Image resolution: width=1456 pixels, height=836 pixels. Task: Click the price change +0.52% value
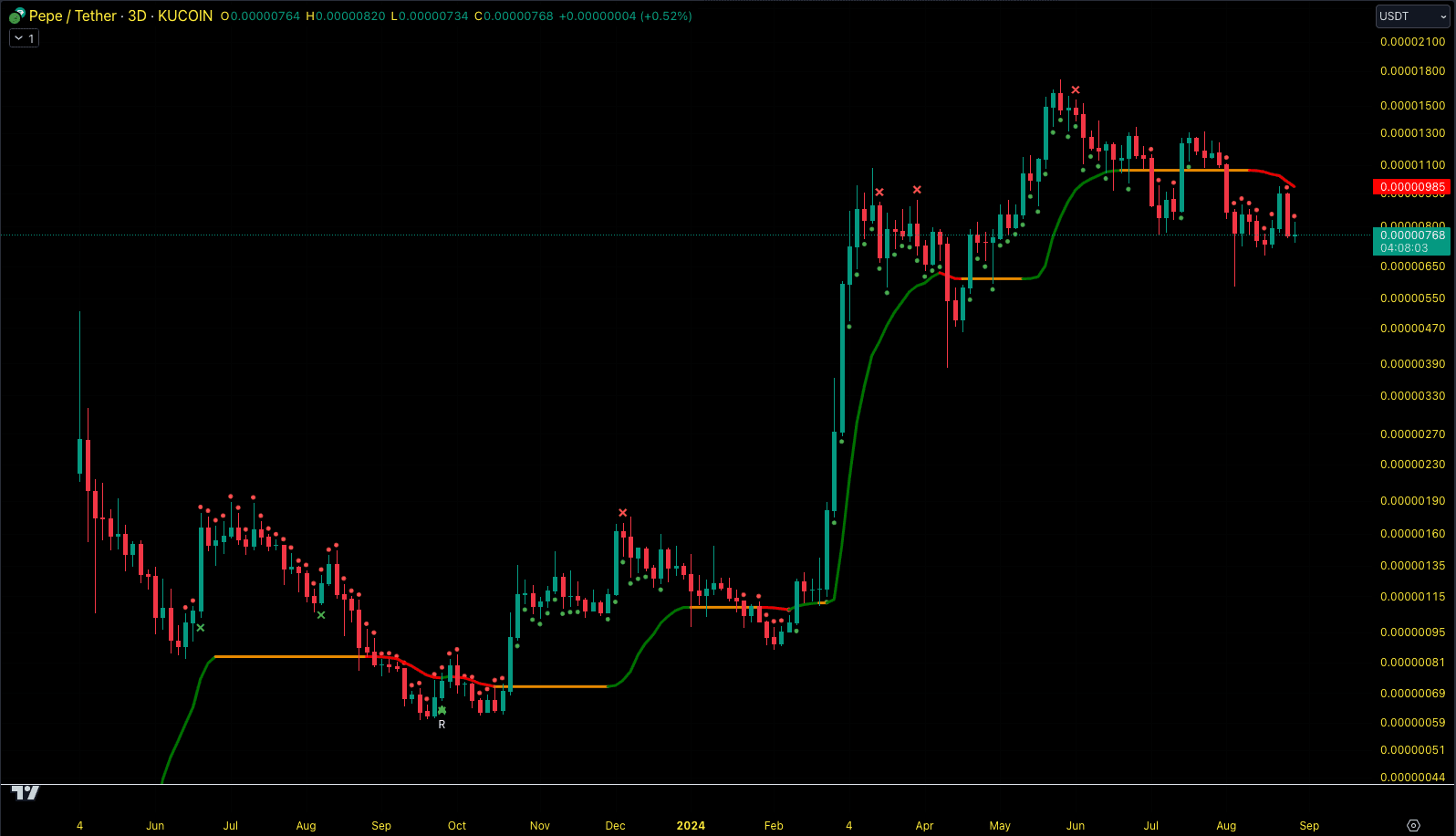[666, 16]
